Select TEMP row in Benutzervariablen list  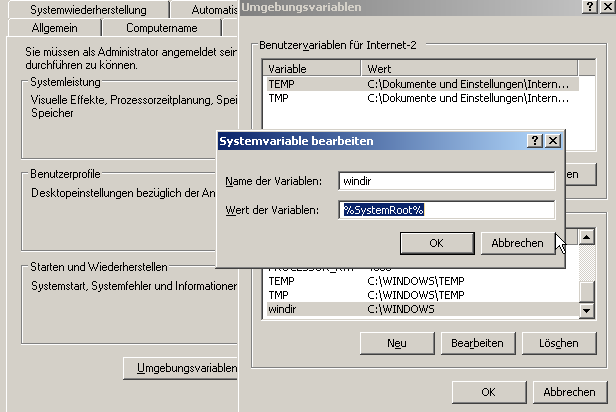point(420,85)
